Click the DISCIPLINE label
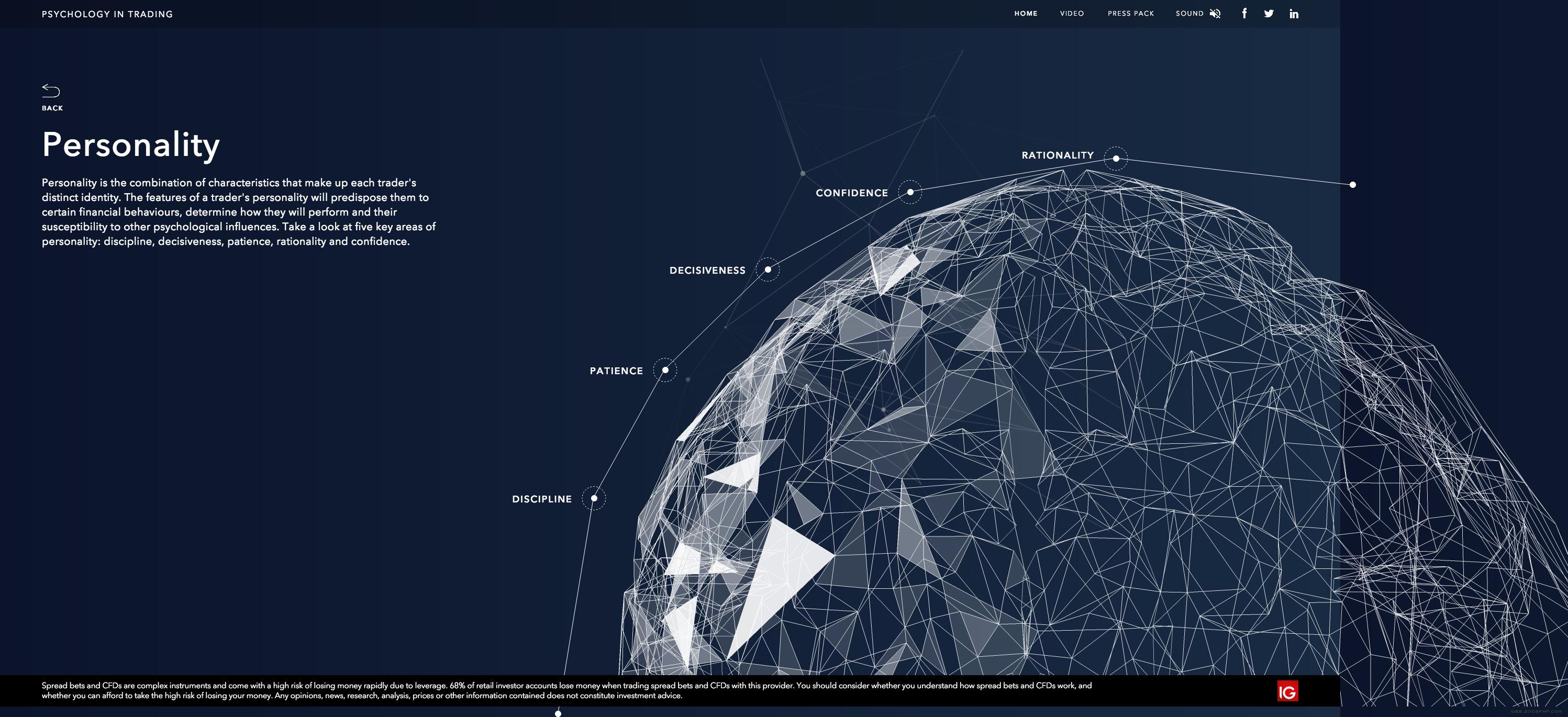 542,499
